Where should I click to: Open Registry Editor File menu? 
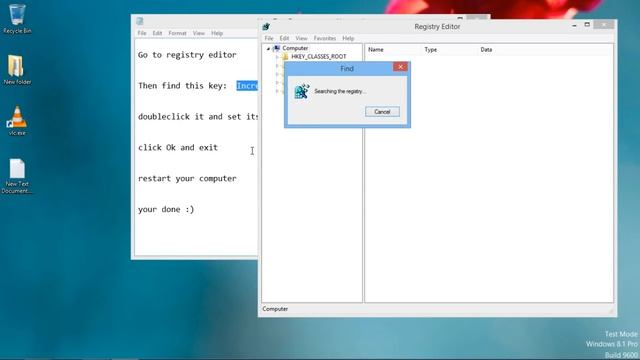point(269,38)
